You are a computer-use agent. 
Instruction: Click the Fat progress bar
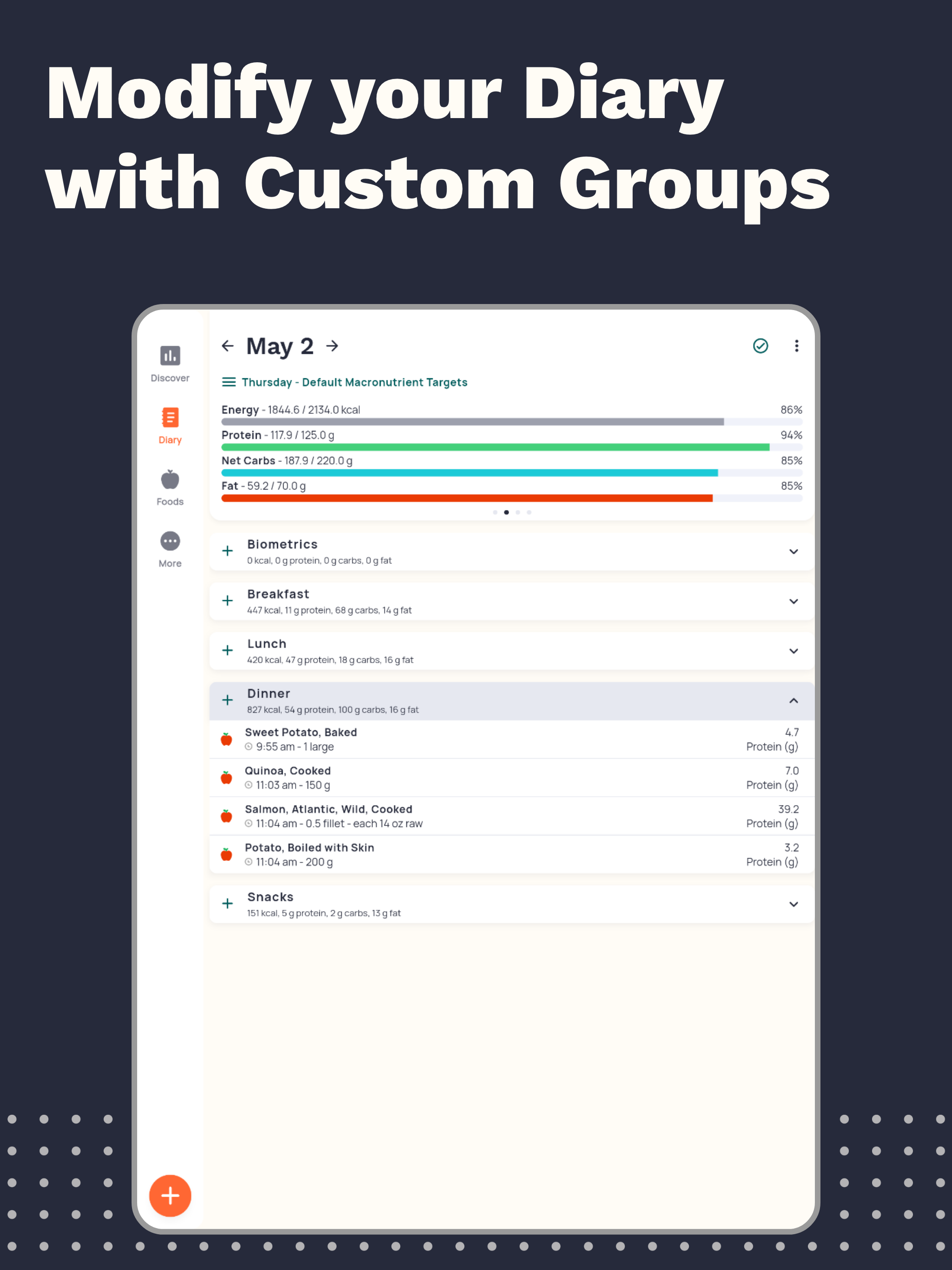[512, 498]
